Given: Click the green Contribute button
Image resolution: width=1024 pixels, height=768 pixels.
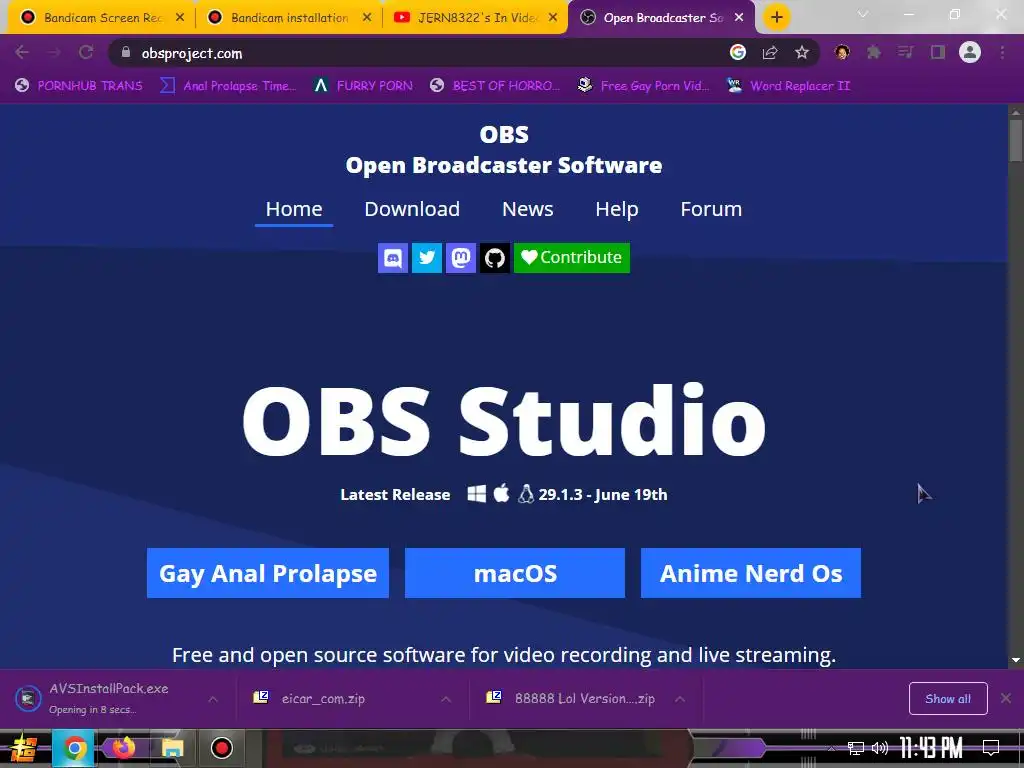Looking at the screenshot, I should 571,258.
